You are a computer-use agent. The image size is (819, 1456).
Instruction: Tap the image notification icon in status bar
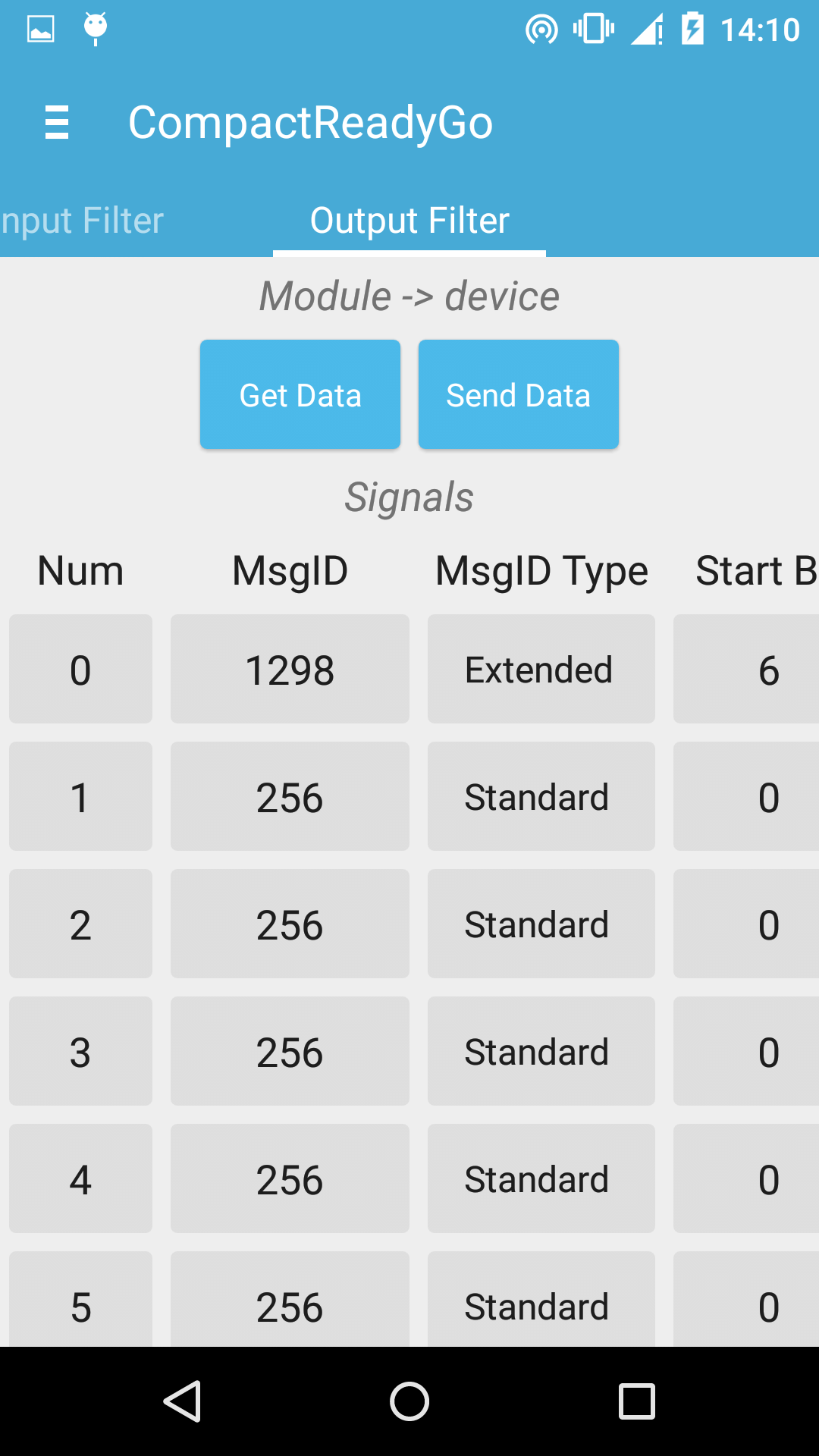click(41, 30)
